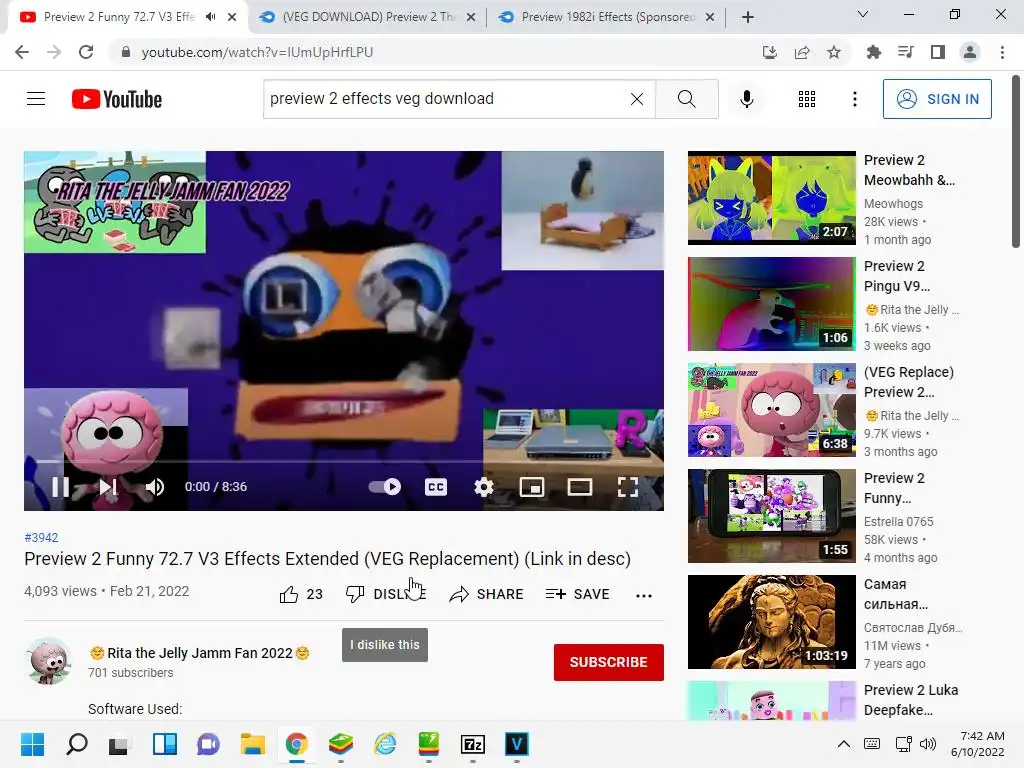Show hidden system tray icons
The height and width of the screenshot is (768, 1024).
coord(844,744)
